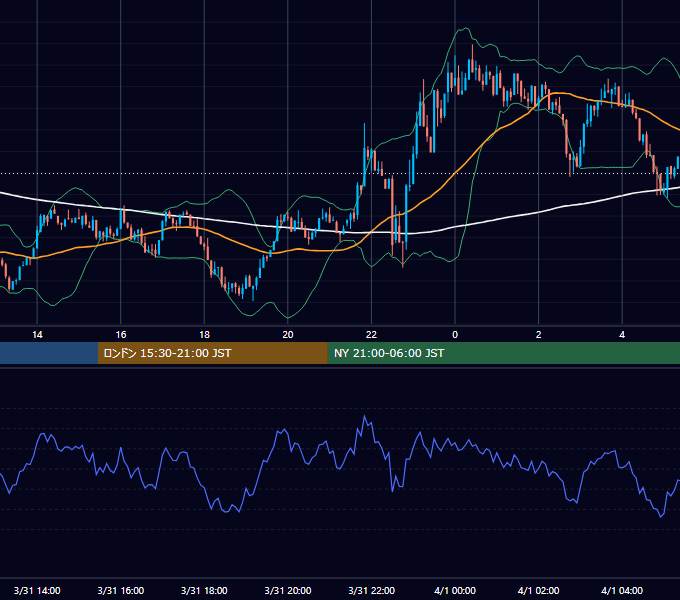The width and height of the screenshot is (680, 600).
Task: Click the 4/1 00:00 time label
Action: click(455, 591)
